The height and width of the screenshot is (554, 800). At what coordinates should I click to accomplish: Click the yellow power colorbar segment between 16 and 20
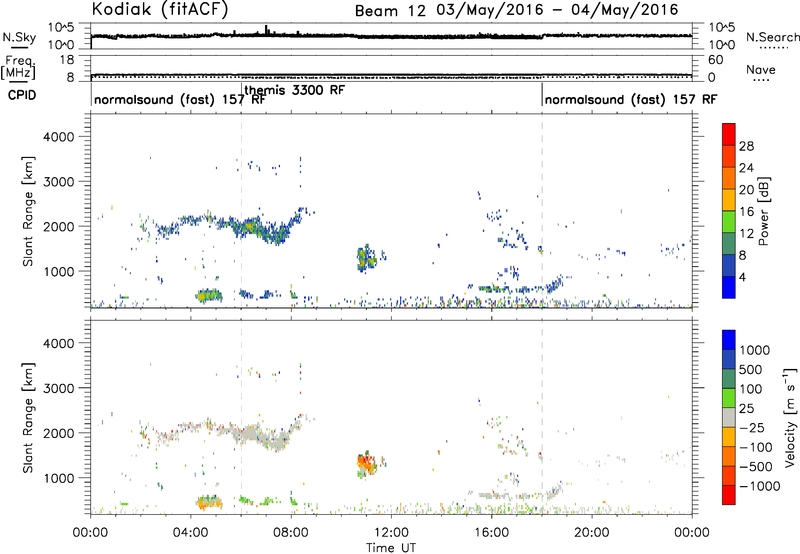click(729, 200)
